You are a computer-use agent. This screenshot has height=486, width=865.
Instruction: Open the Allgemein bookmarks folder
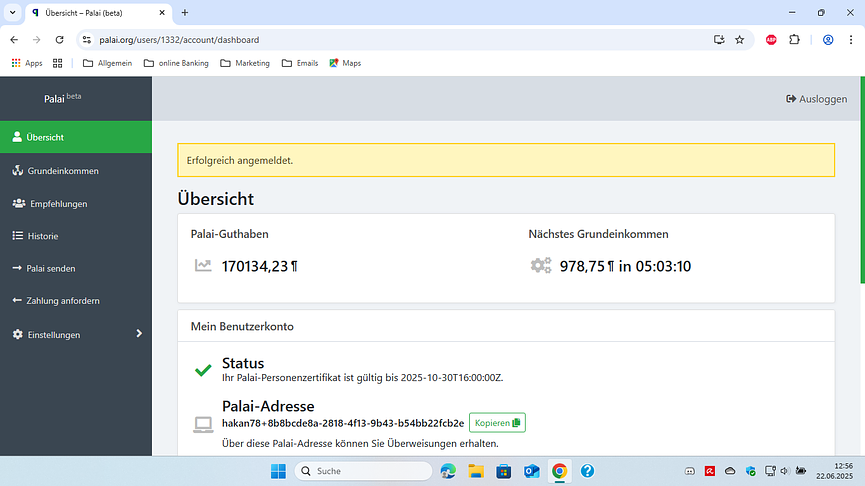[x=108, y=63]
